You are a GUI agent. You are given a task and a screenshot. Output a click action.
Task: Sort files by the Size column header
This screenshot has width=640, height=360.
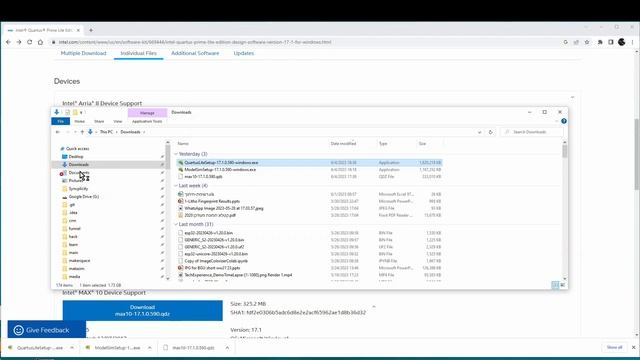point(422,144)
